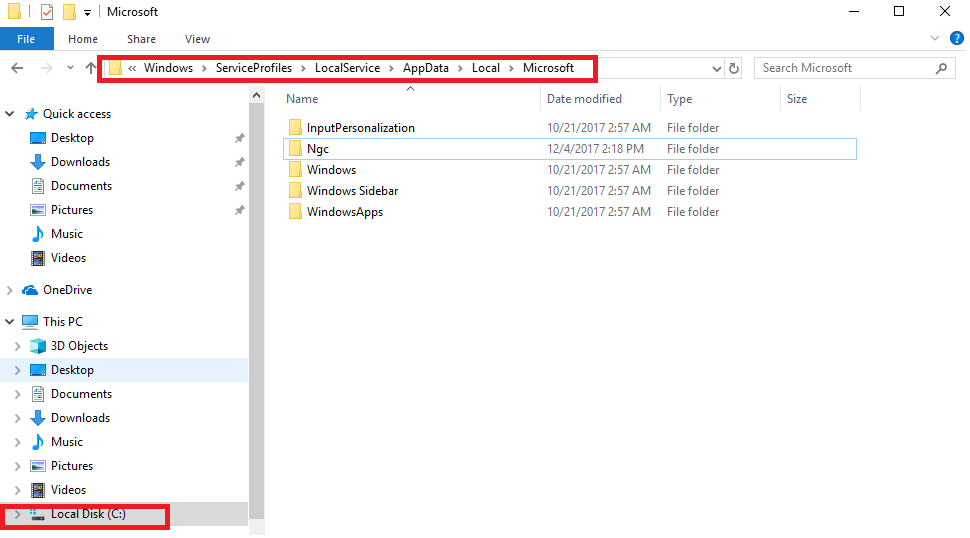The height and width of the screenshot is (538, 970).
Task: Click LocalService in the address breadcrumb
Action: [x=347, y=68]
